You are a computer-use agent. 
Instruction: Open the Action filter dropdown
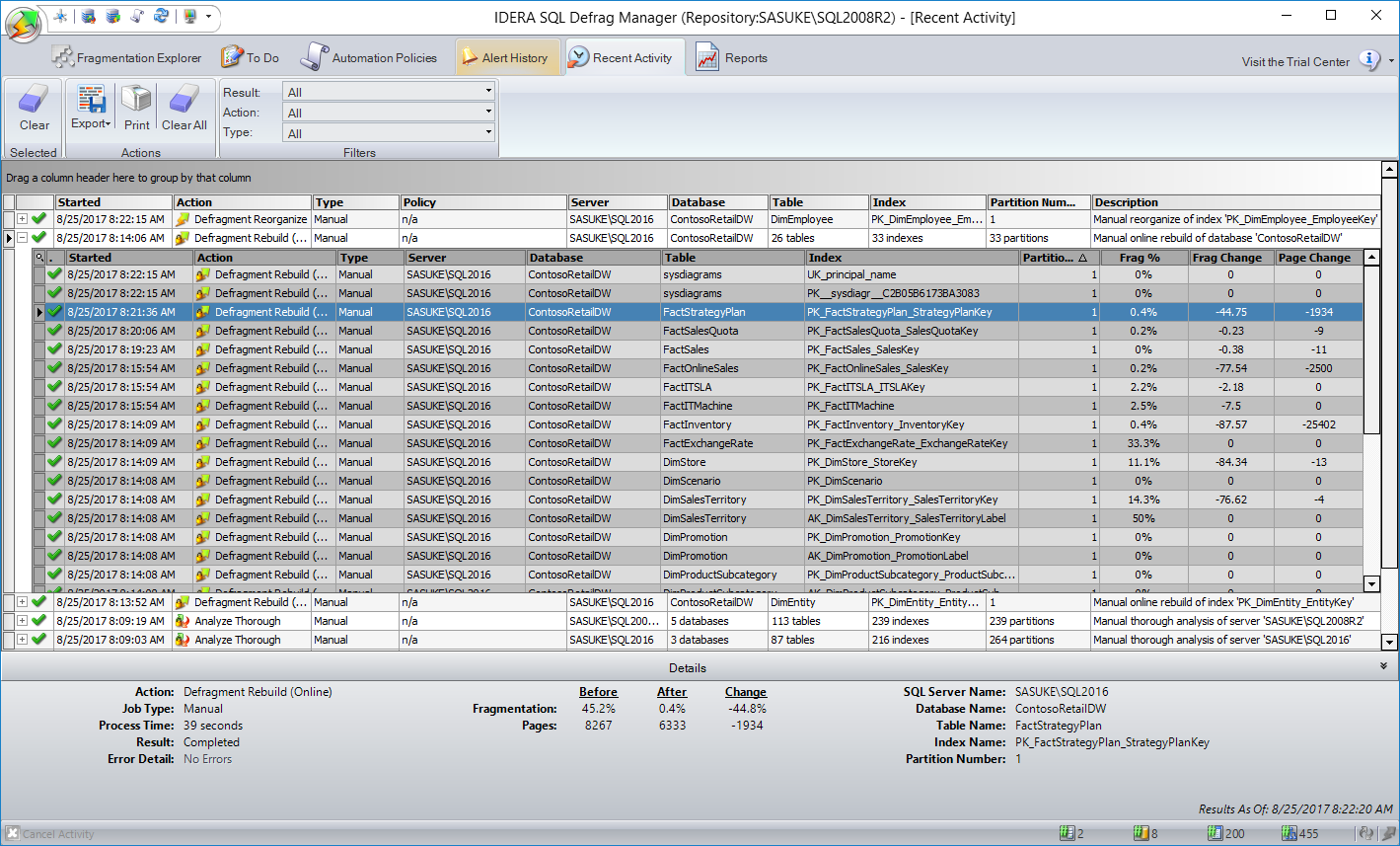[389, 113]
